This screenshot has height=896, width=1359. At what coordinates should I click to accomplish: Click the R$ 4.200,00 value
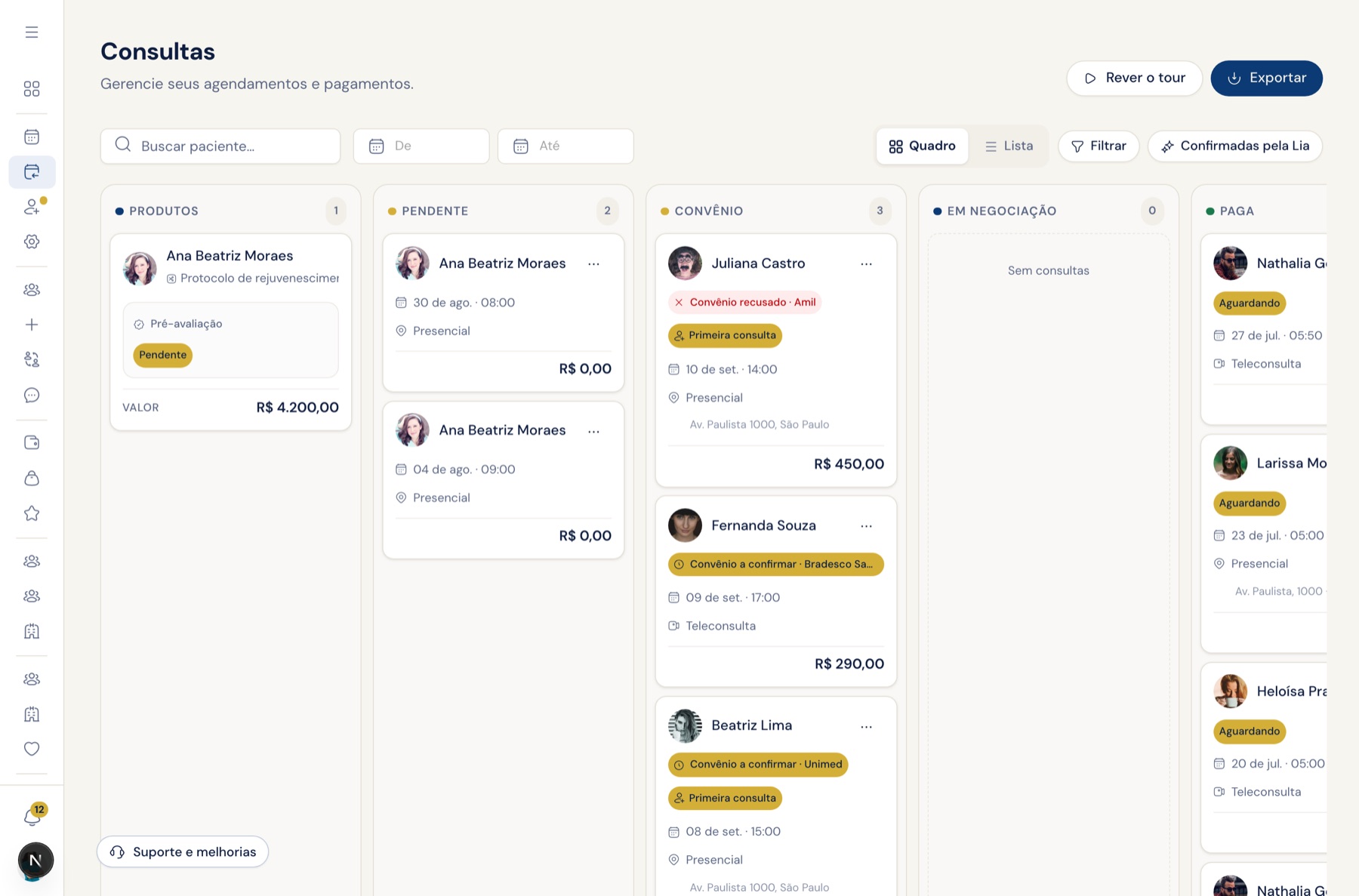297,408
